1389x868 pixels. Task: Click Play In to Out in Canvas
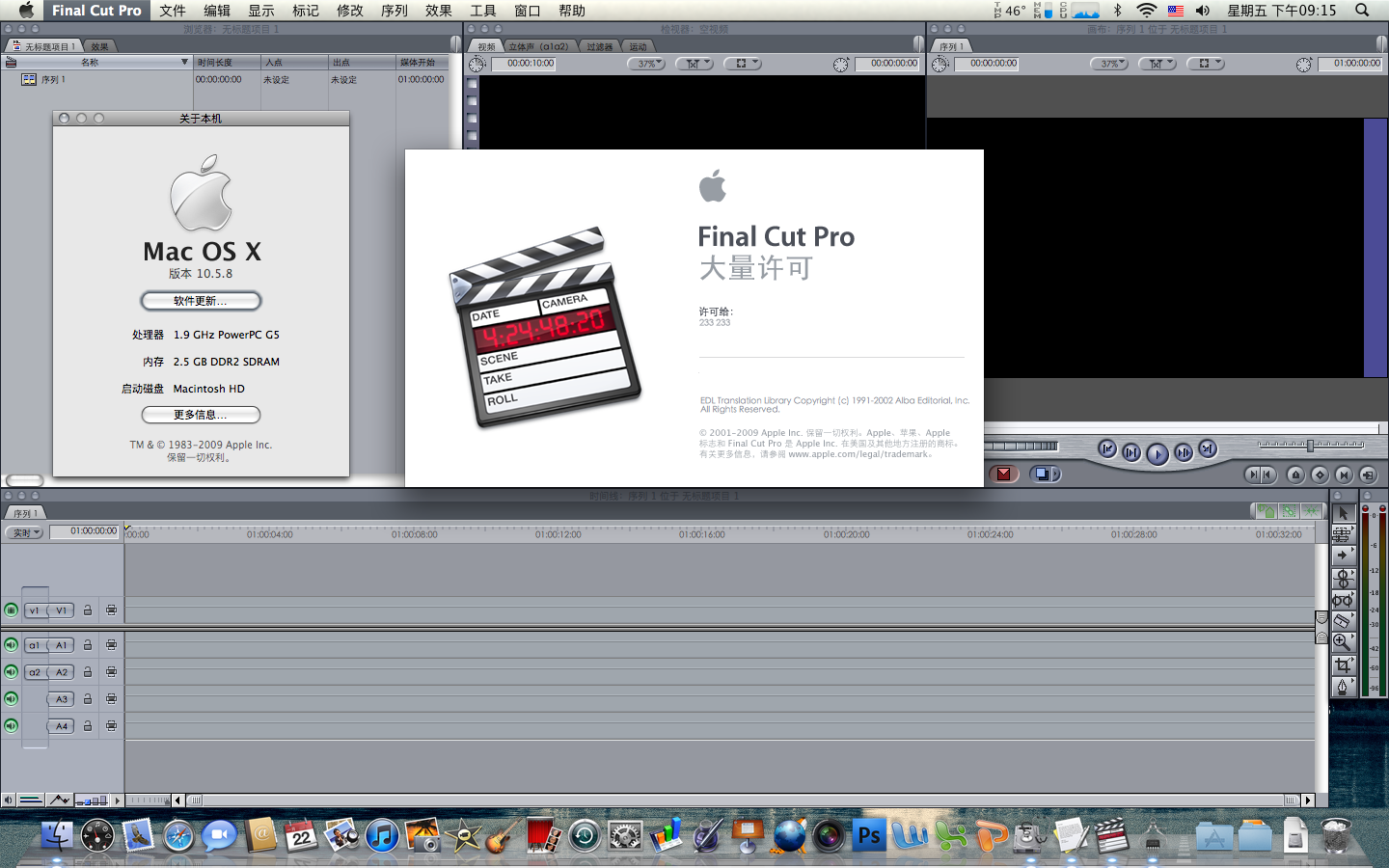1131,452
